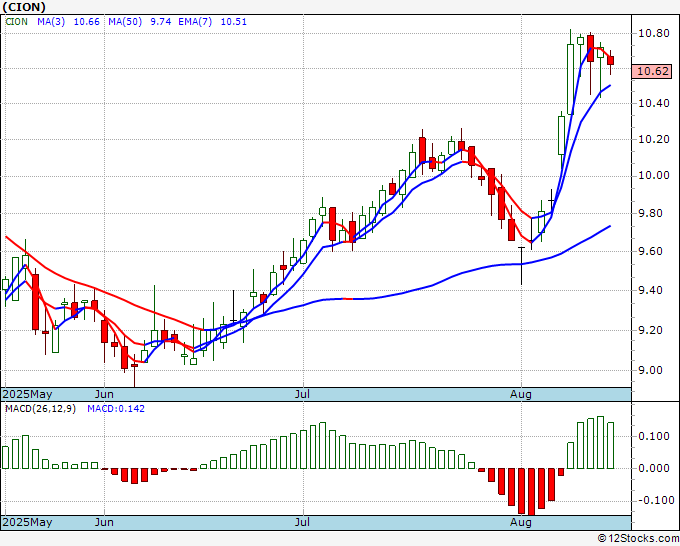Image resolution: width=680 pixels, height=546 pixels.
Task: Click the 0.000 MACD axis label
Action: pos(654,468)
